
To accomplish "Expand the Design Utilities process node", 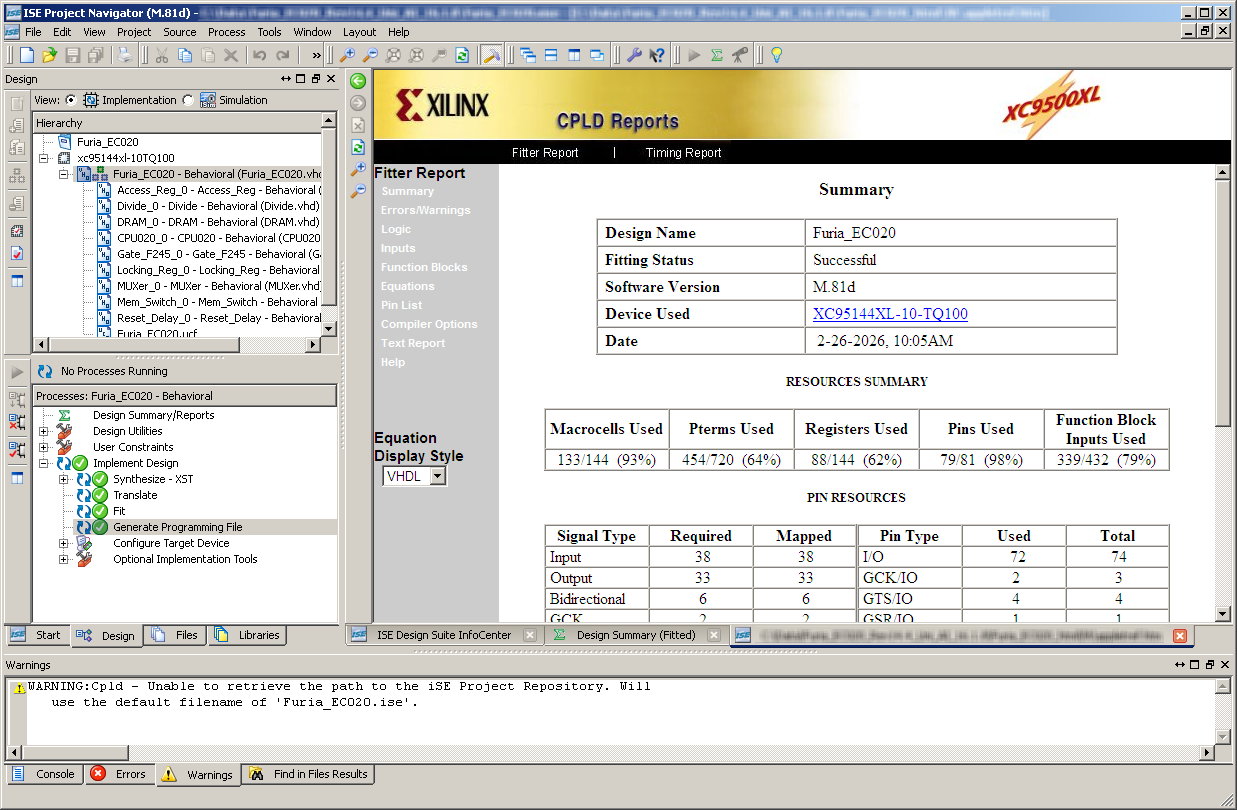I will 44,431.
